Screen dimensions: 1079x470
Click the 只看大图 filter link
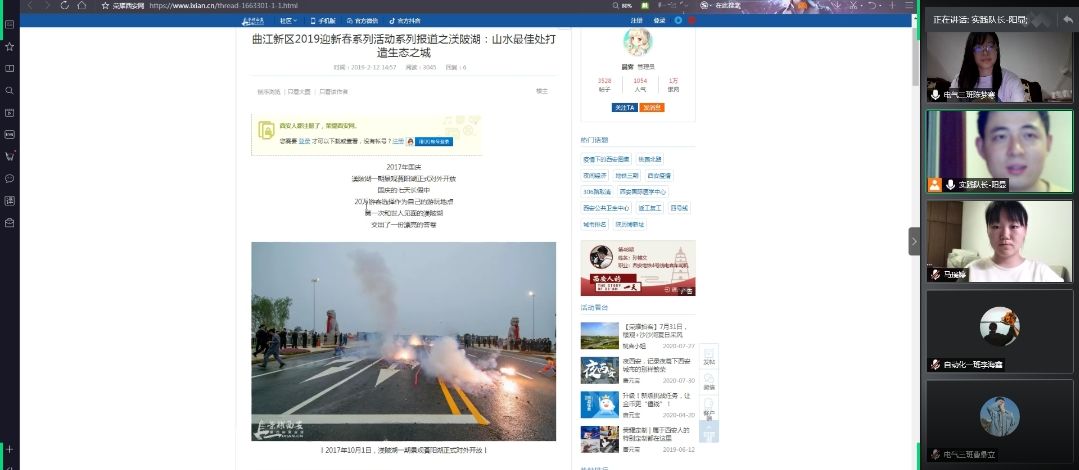click(x=299, y=92)
